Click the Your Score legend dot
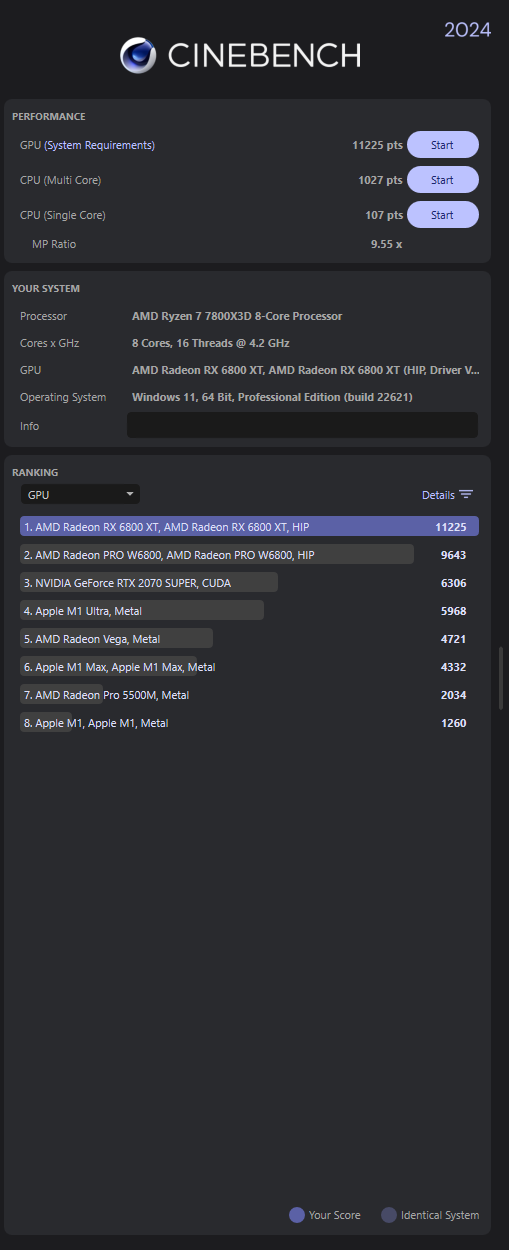Screen dimensions: 509x1250 point(297,1215)
